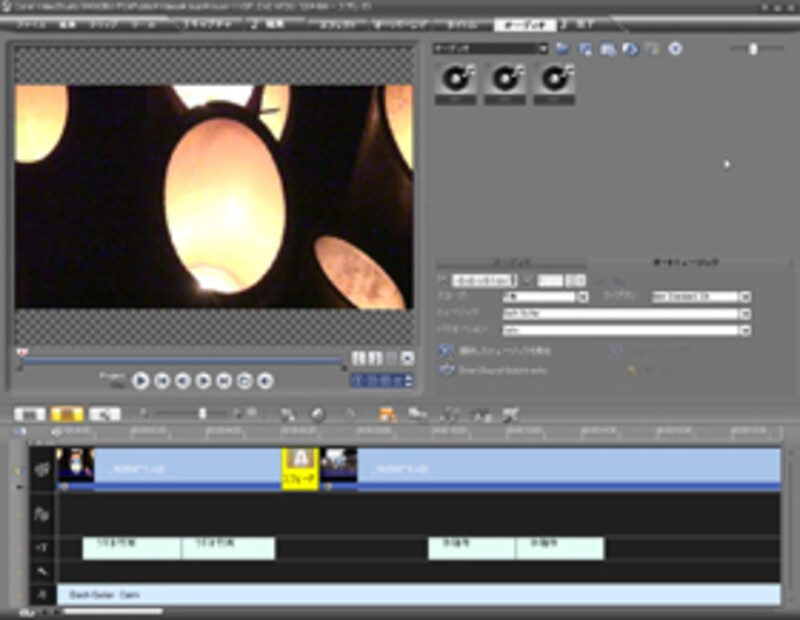Open the Variation dropdown showing Calm
Viewport: 800px width, 620px height.
coord(745,330)
